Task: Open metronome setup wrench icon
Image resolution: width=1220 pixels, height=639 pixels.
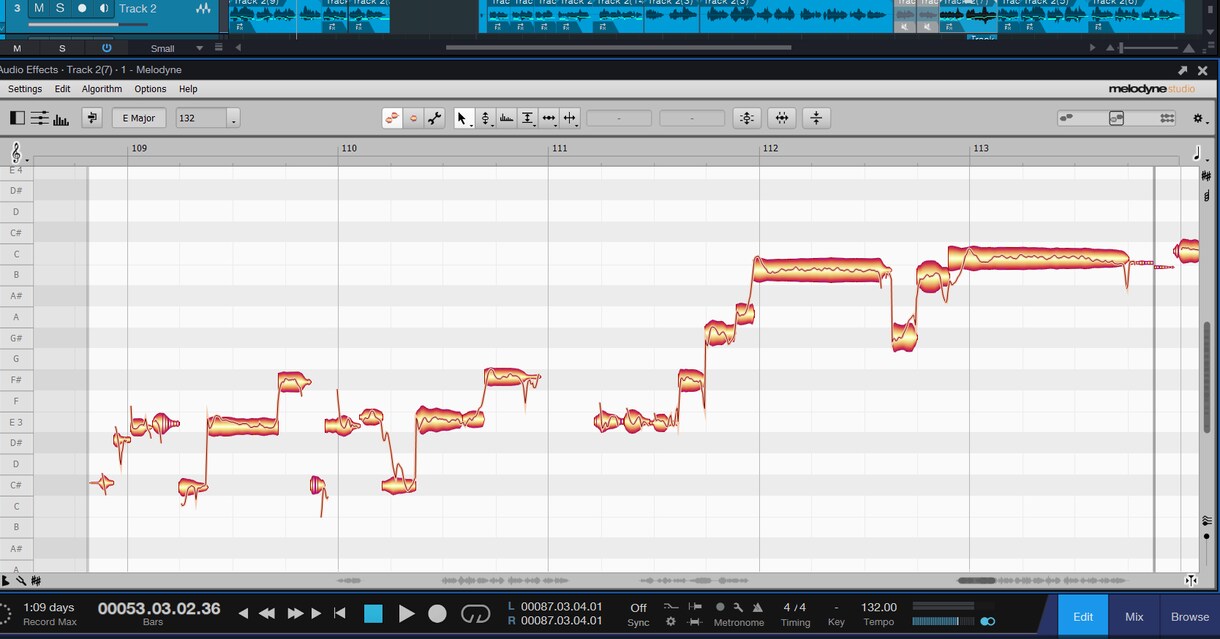Action: tap(738, 607)
